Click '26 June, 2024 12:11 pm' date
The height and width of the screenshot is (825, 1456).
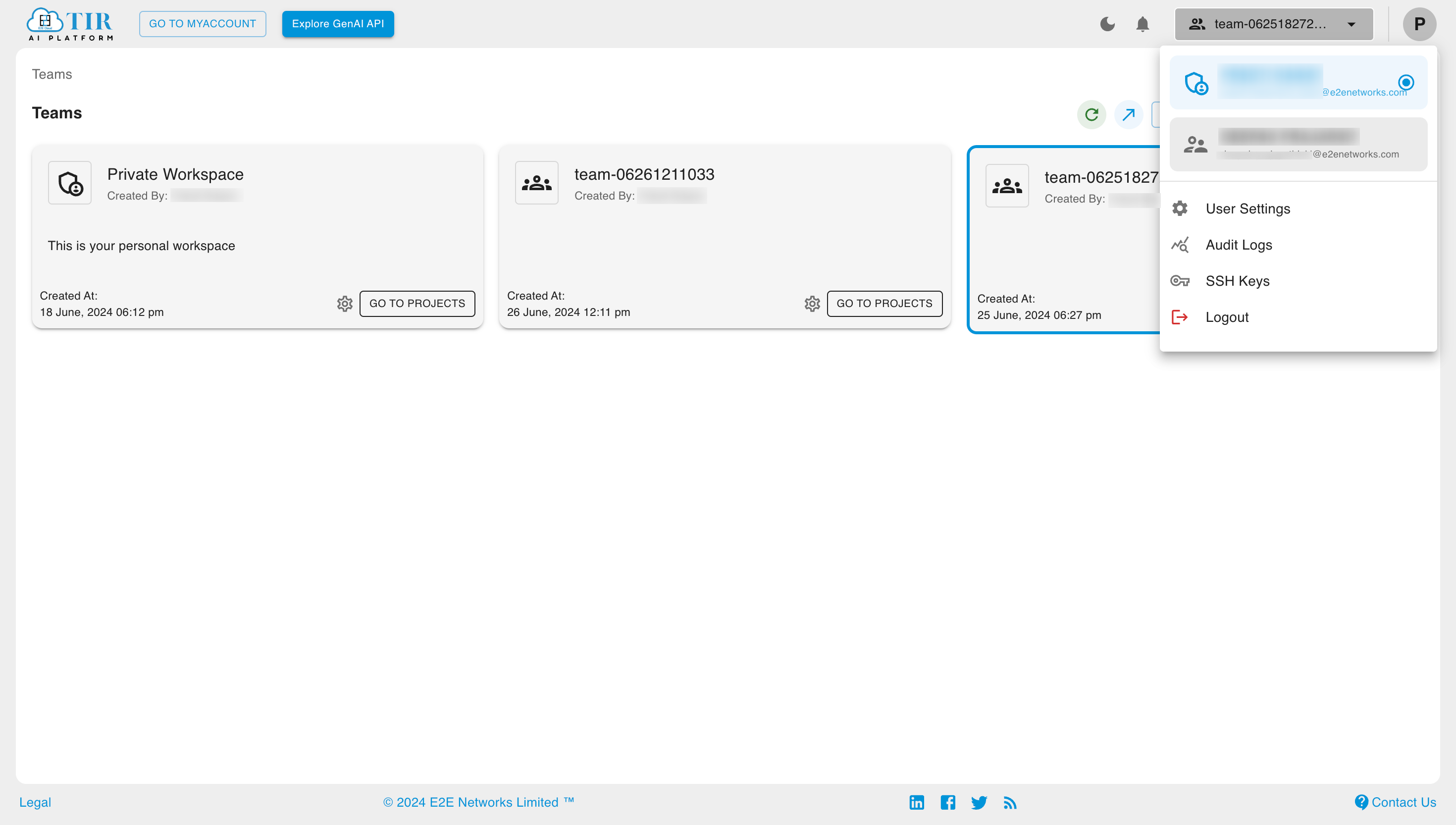(x=568, y=312)
